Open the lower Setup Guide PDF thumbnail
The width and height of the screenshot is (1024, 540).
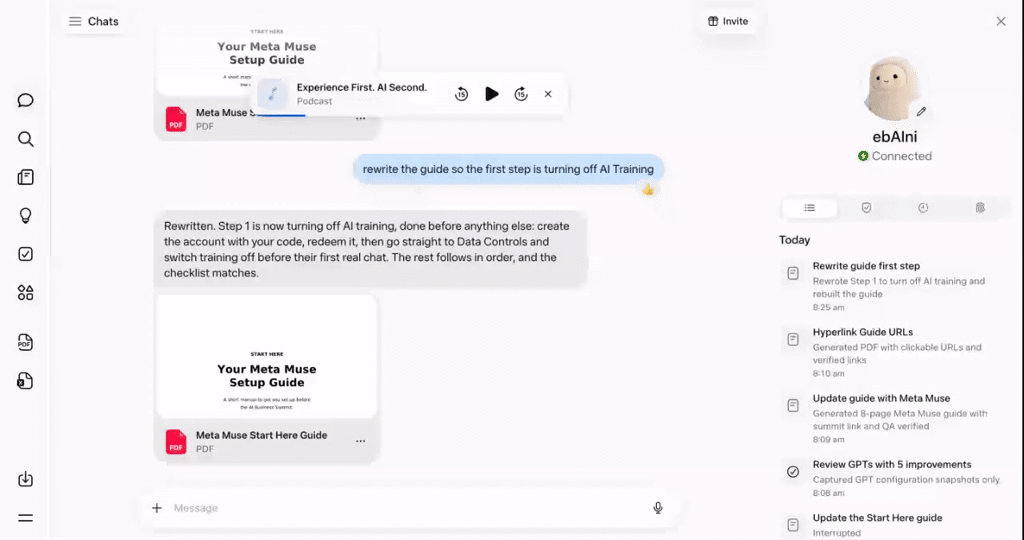(x=266, y=357)
